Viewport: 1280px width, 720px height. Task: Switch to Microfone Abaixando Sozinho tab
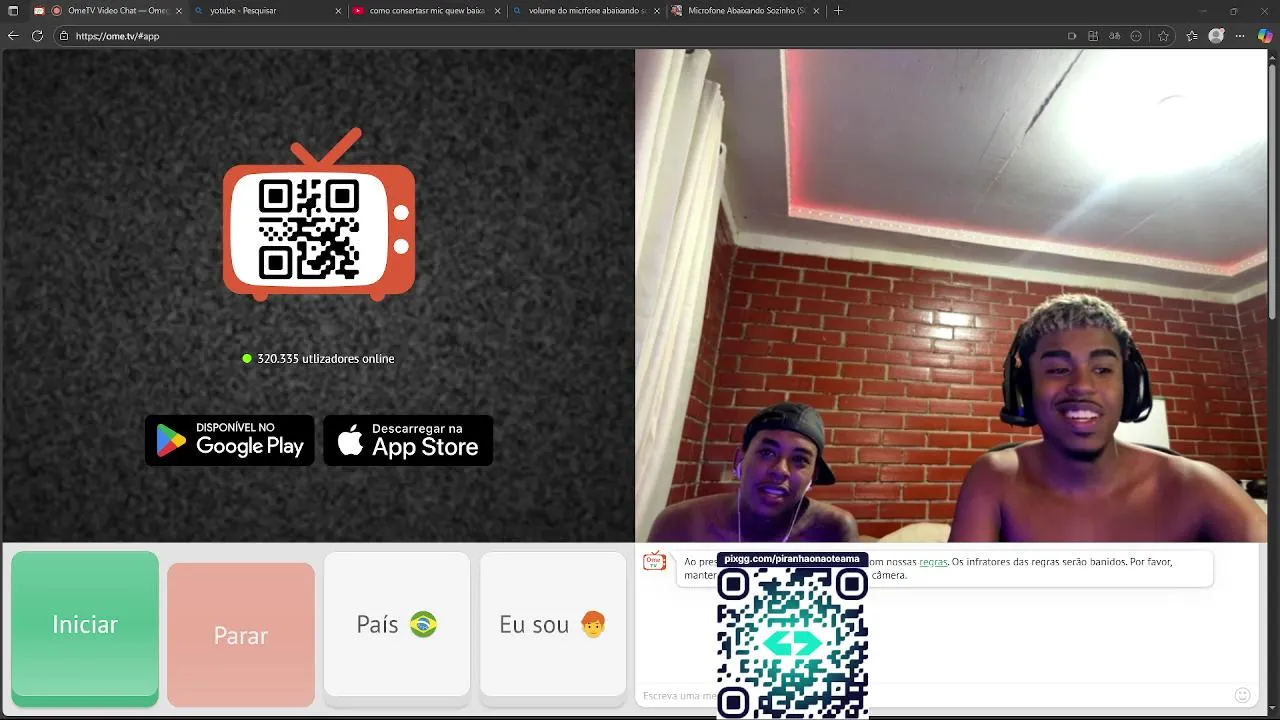point(747,11)
